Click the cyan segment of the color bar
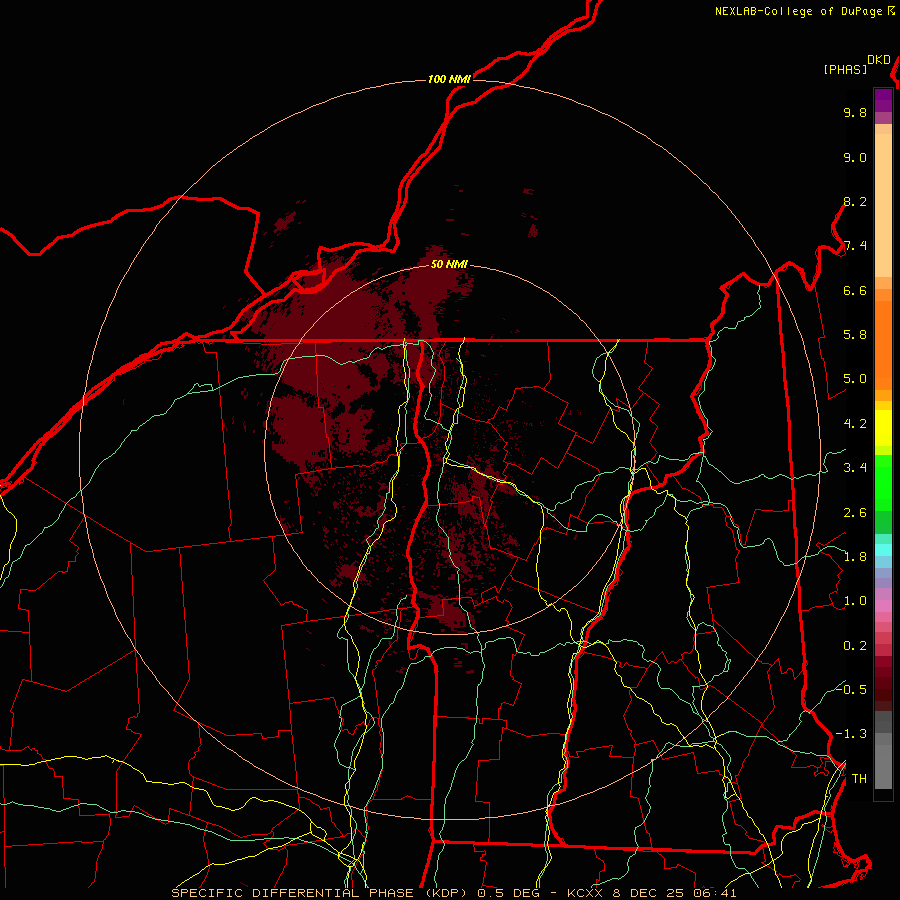 tap(883, 549)
